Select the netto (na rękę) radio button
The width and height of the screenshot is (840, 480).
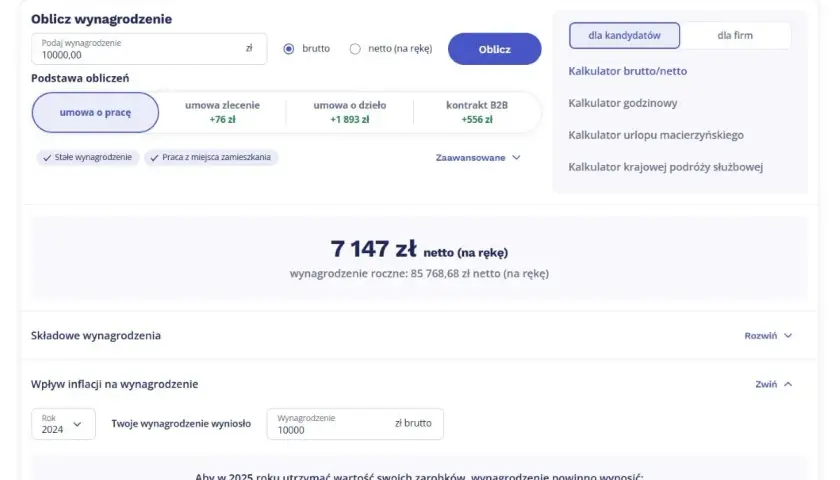click(355, 49)
